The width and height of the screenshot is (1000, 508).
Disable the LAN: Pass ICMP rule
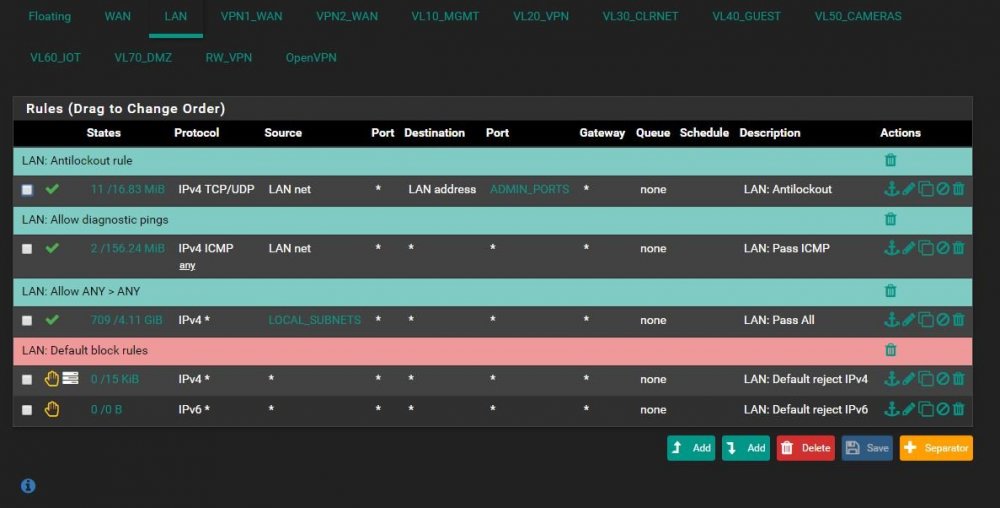pos(943,248)
